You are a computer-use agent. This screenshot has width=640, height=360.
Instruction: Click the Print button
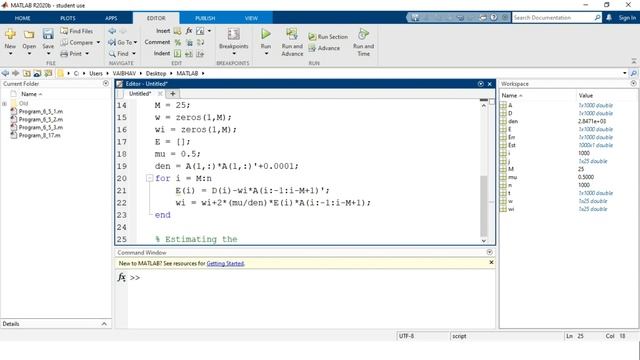tap(71, 54)
